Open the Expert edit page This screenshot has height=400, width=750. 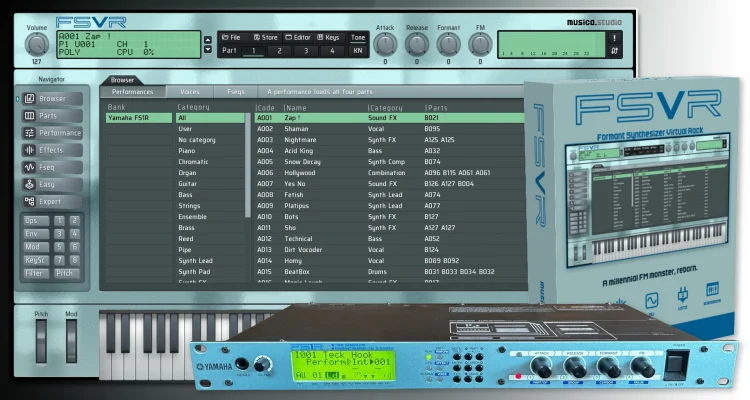tap(52, 202)
